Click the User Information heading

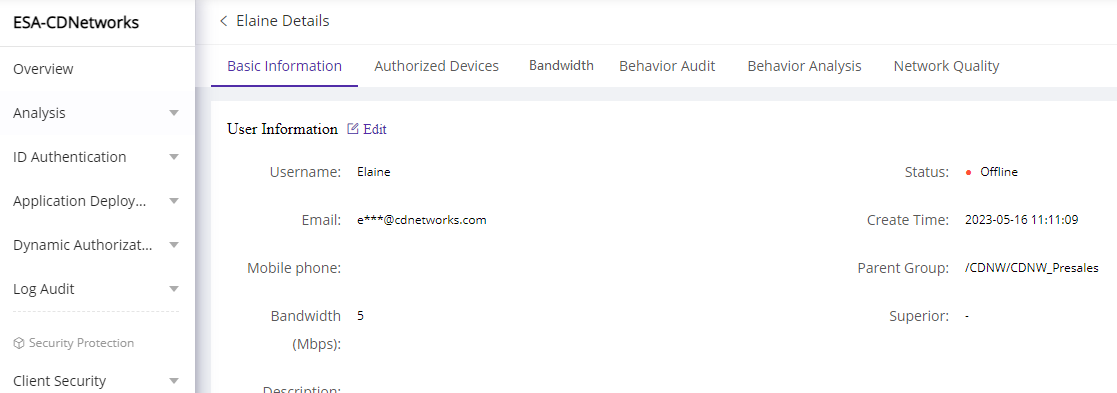point(282,129)
